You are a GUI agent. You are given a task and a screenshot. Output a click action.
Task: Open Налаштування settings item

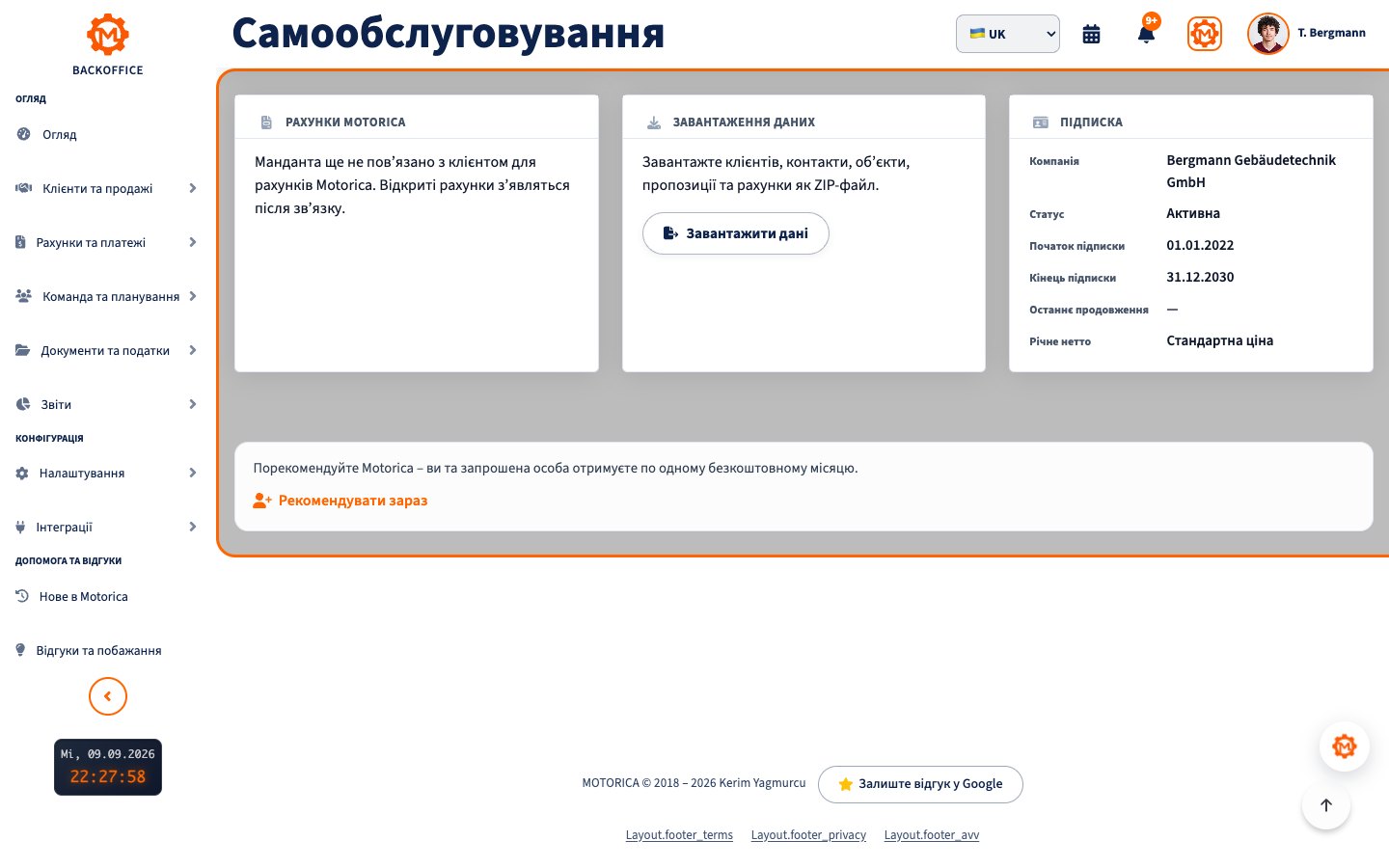[82, 473]
